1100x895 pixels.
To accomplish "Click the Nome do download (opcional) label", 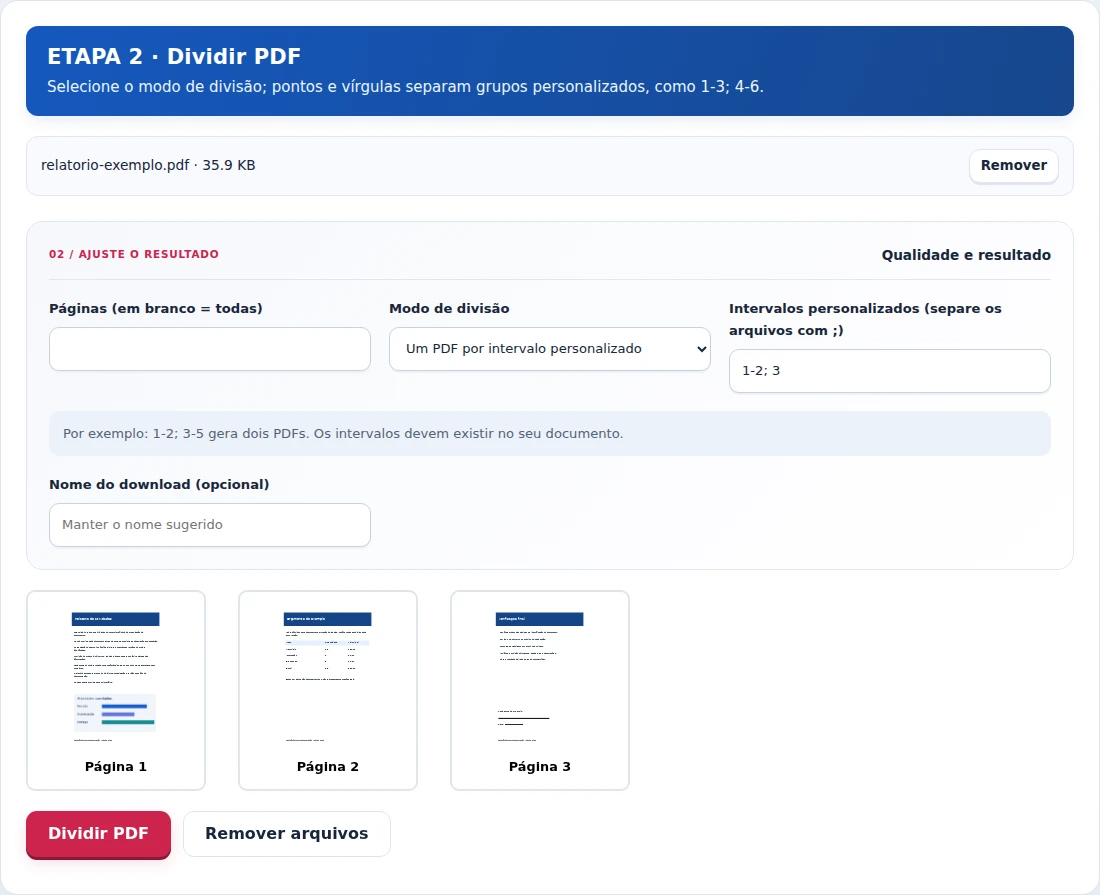I will pyautogui.click(x=159, y=485).
